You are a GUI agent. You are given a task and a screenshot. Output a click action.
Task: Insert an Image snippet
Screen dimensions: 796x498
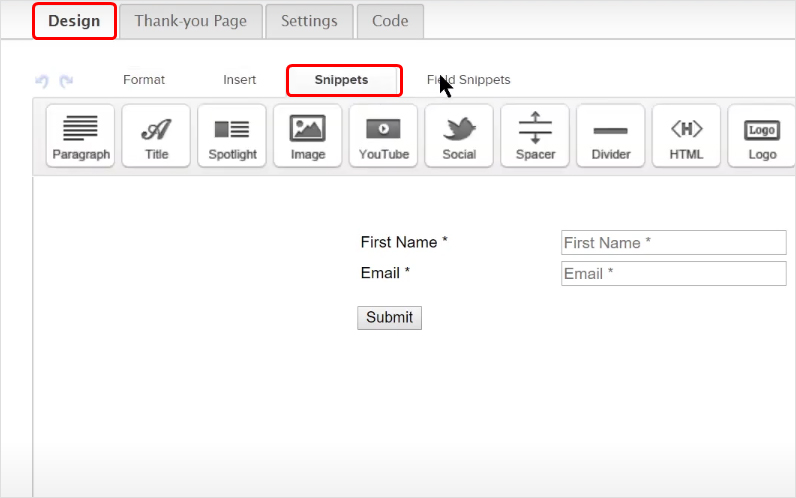308,136
